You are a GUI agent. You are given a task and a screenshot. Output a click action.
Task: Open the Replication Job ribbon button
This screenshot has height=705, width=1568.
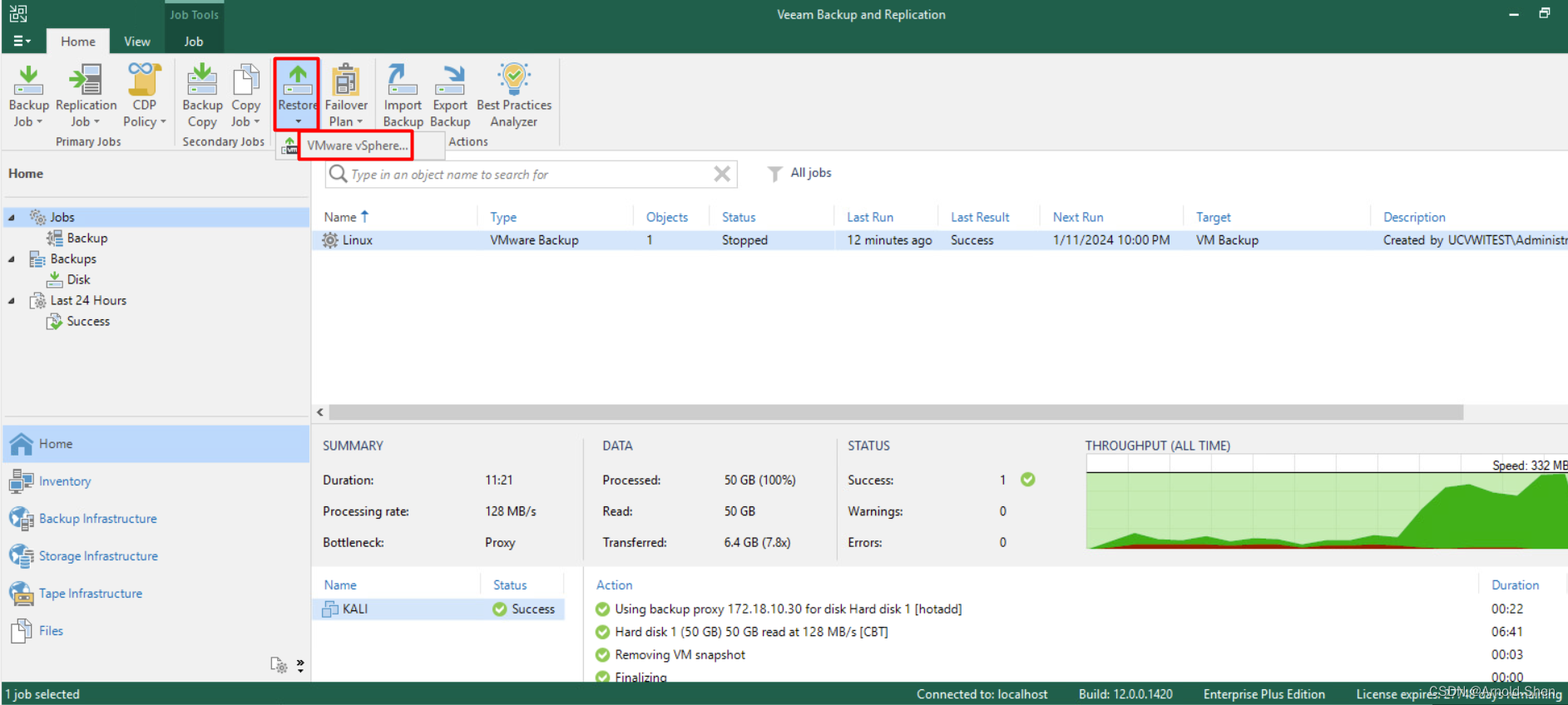[x=86, y=96]
